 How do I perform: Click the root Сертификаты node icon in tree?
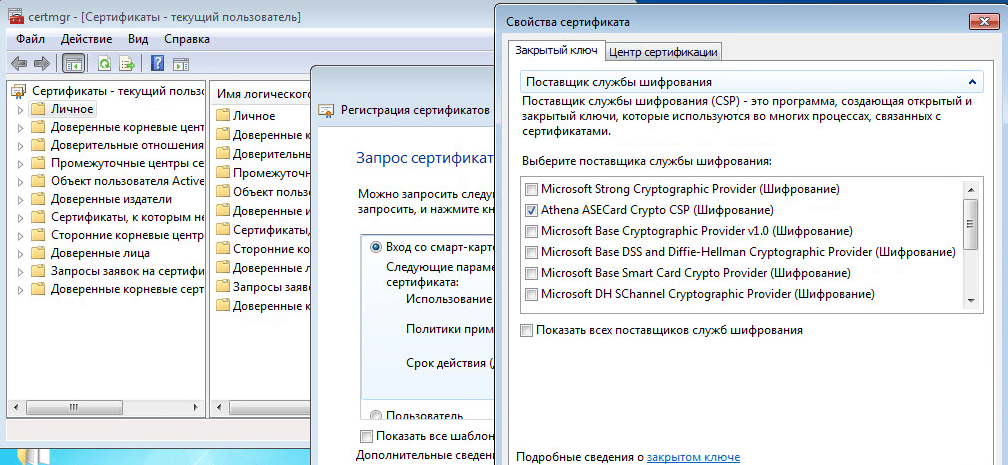click(x=19, y=91)
